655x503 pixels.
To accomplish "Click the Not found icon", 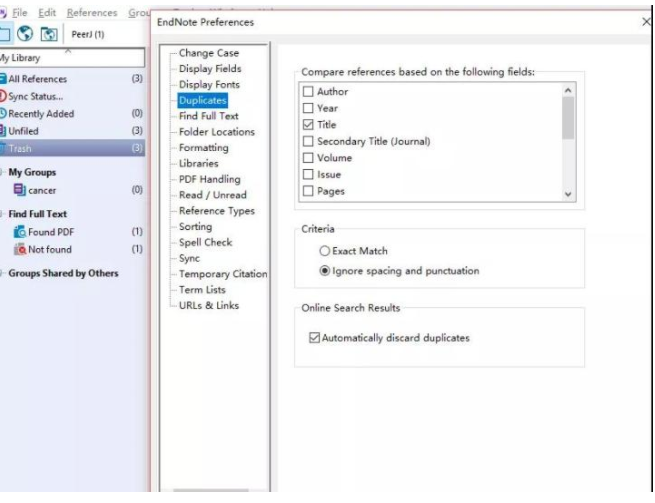I will [x=20, y=249].
